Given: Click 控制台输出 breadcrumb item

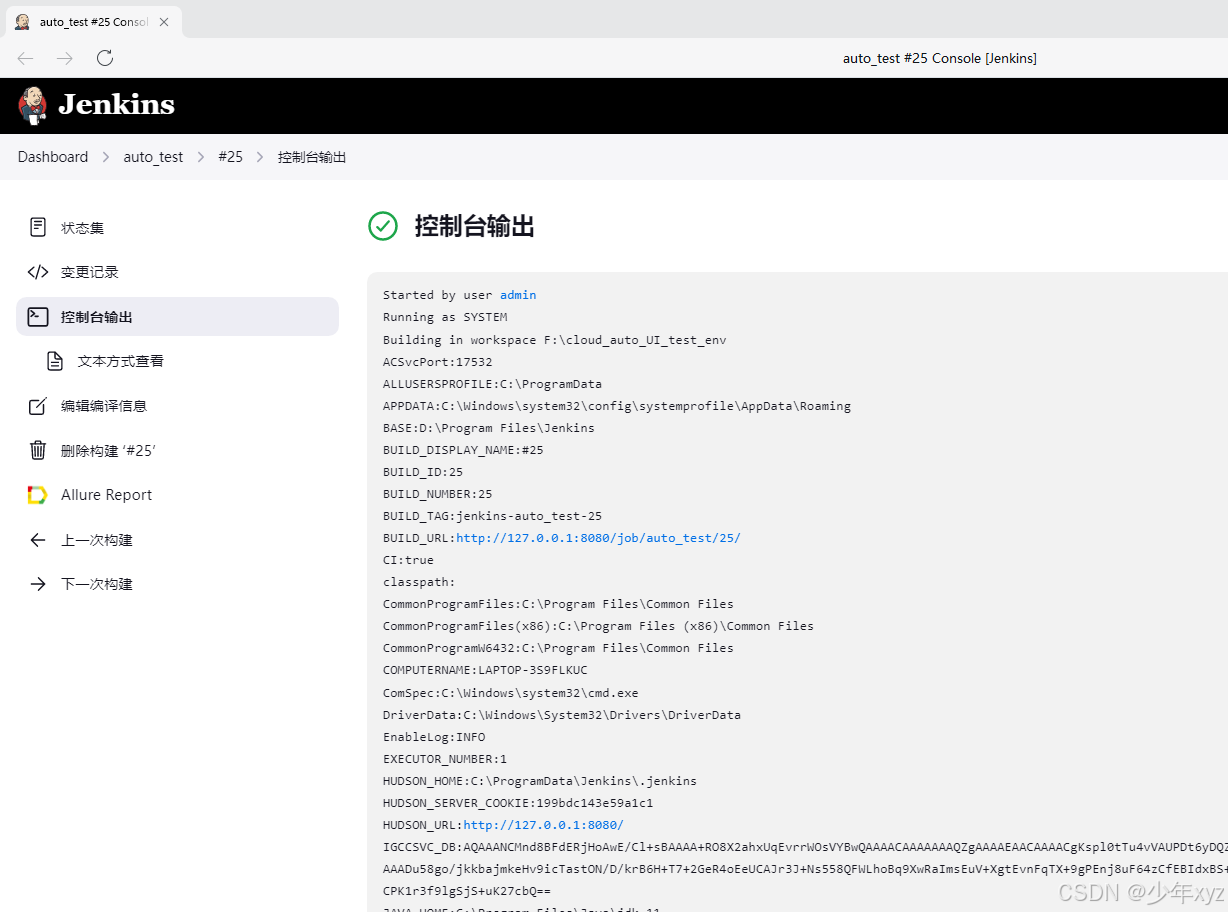Looking at the screenshot, I should 312,157.
